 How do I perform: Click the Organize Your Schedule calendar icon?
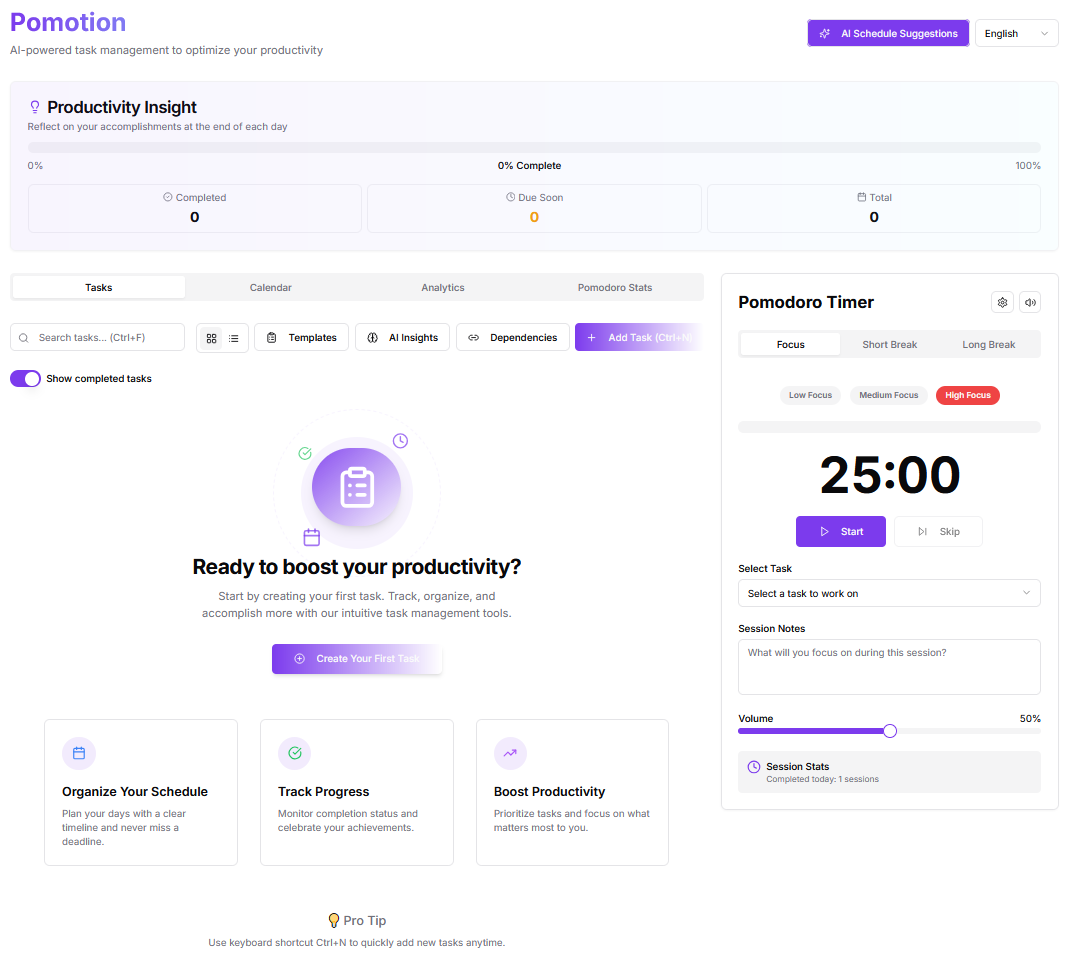[79, 753]
